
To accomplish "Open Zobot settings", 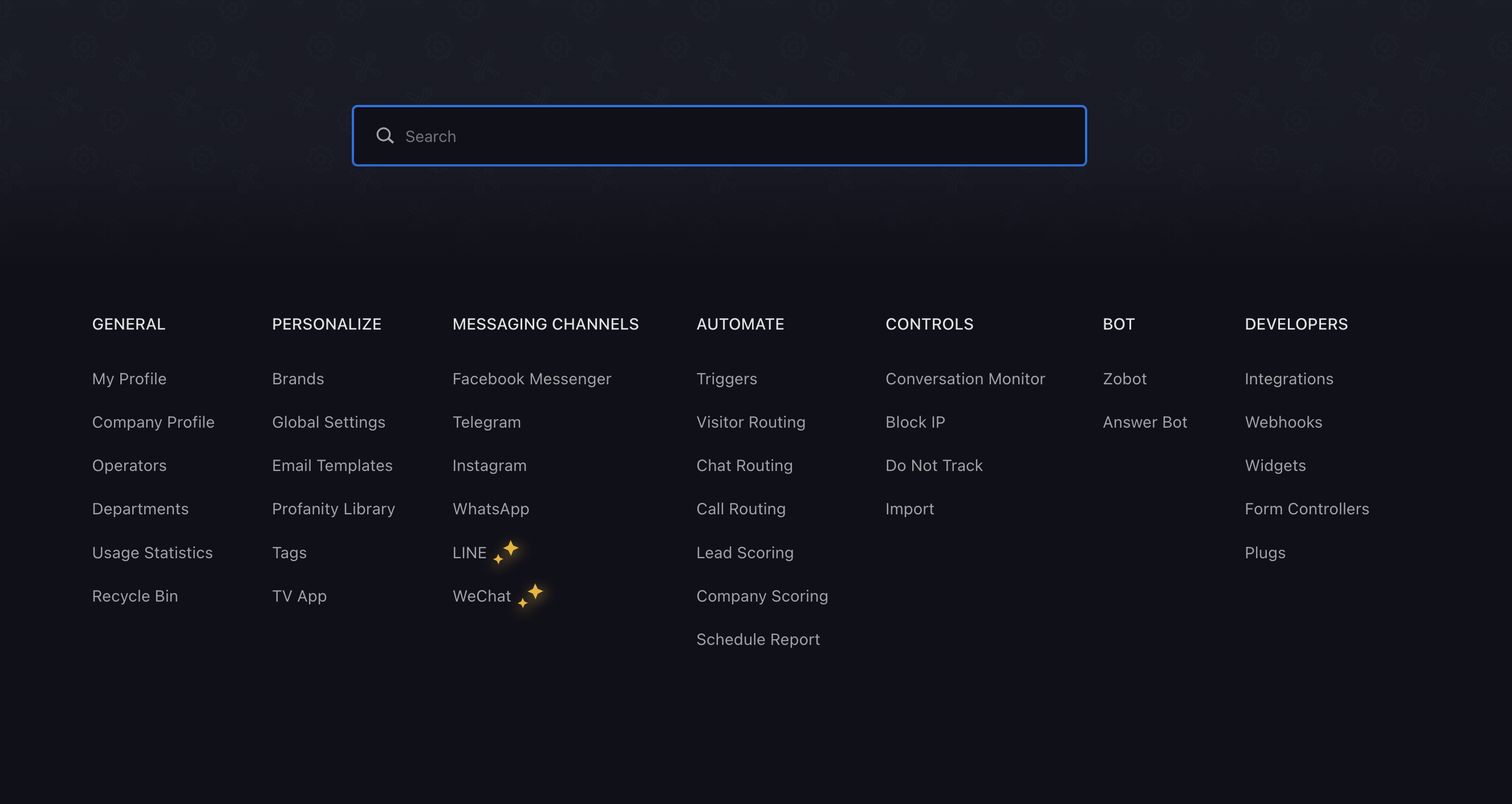I will 1124,379.
